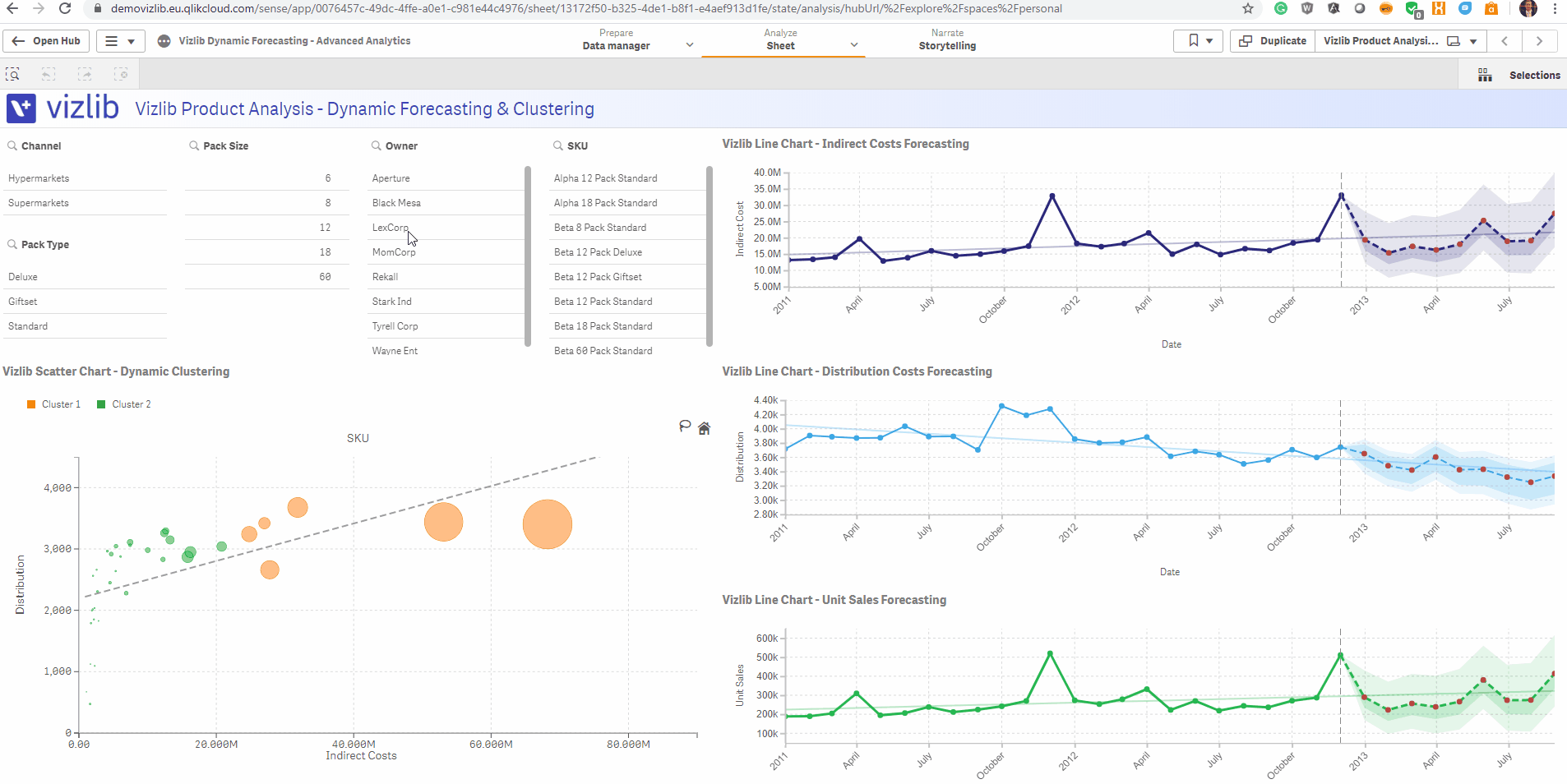This screenshot has height=784, width=1567.
Task: Open the Narrate Storytelling tab
Action: (x=947, y=39)
